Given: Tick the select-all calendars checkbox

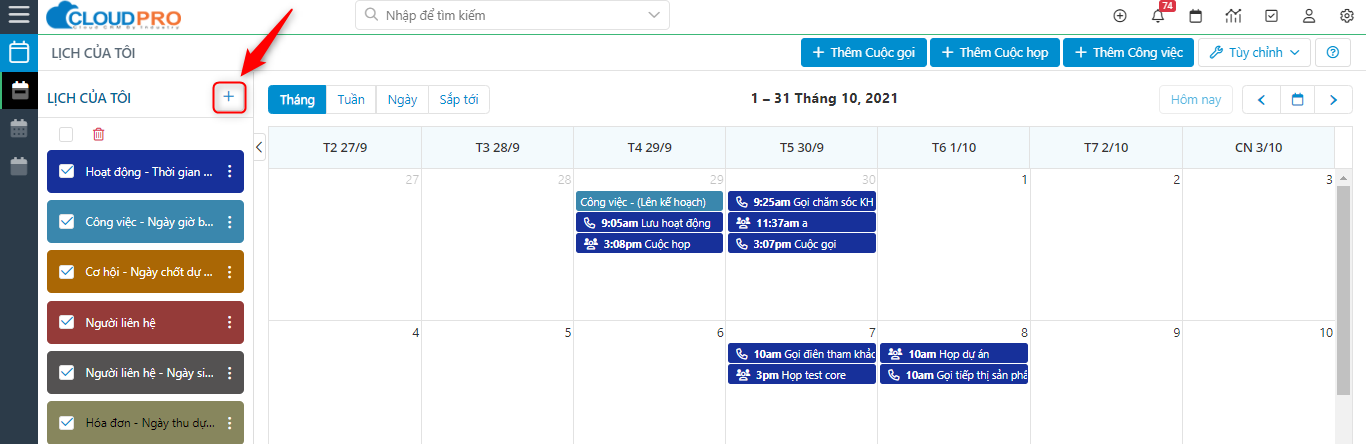Looking at the screenshot, I should click(66, 134).
